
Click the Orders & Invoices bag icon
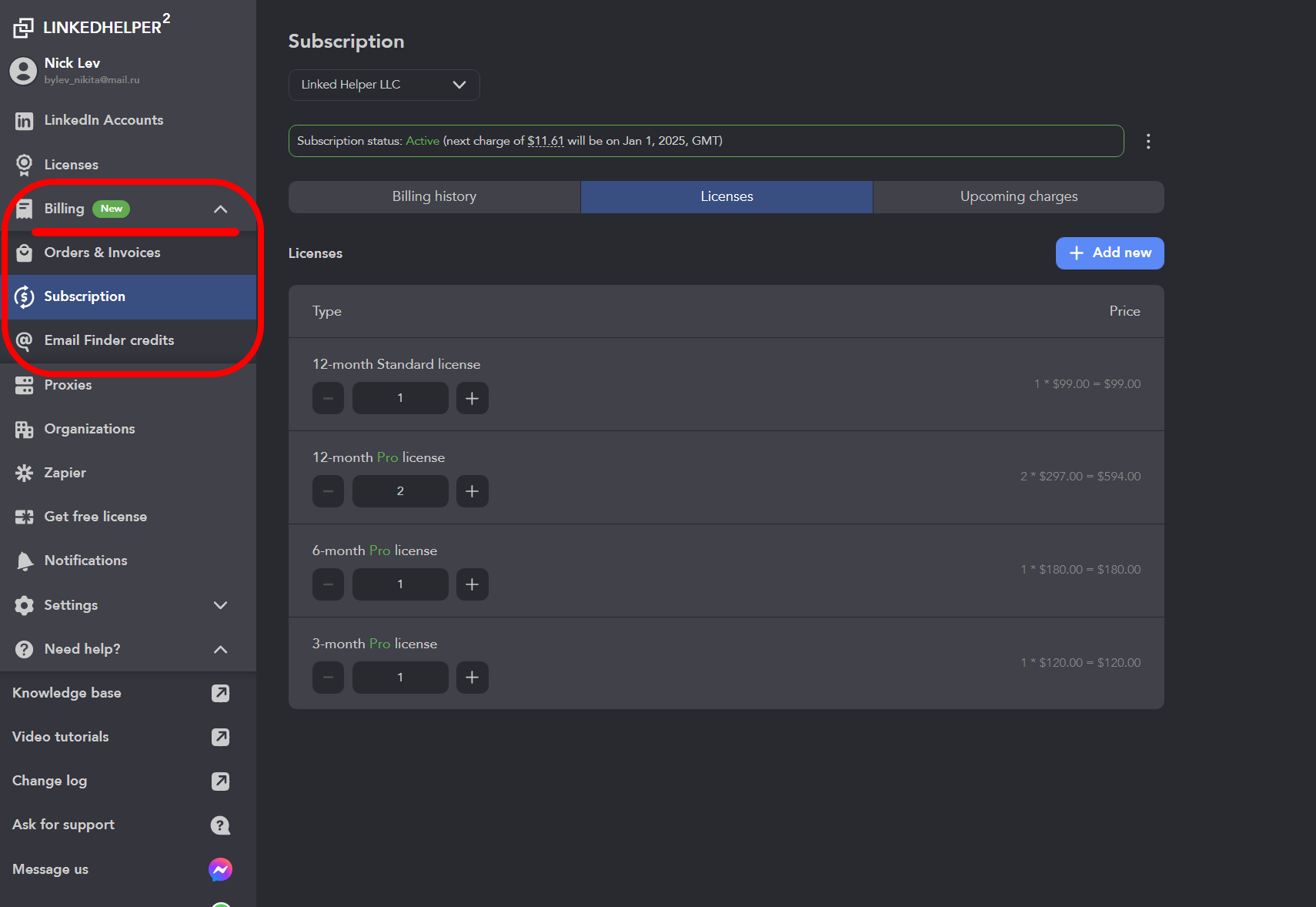tap(25, 253)
